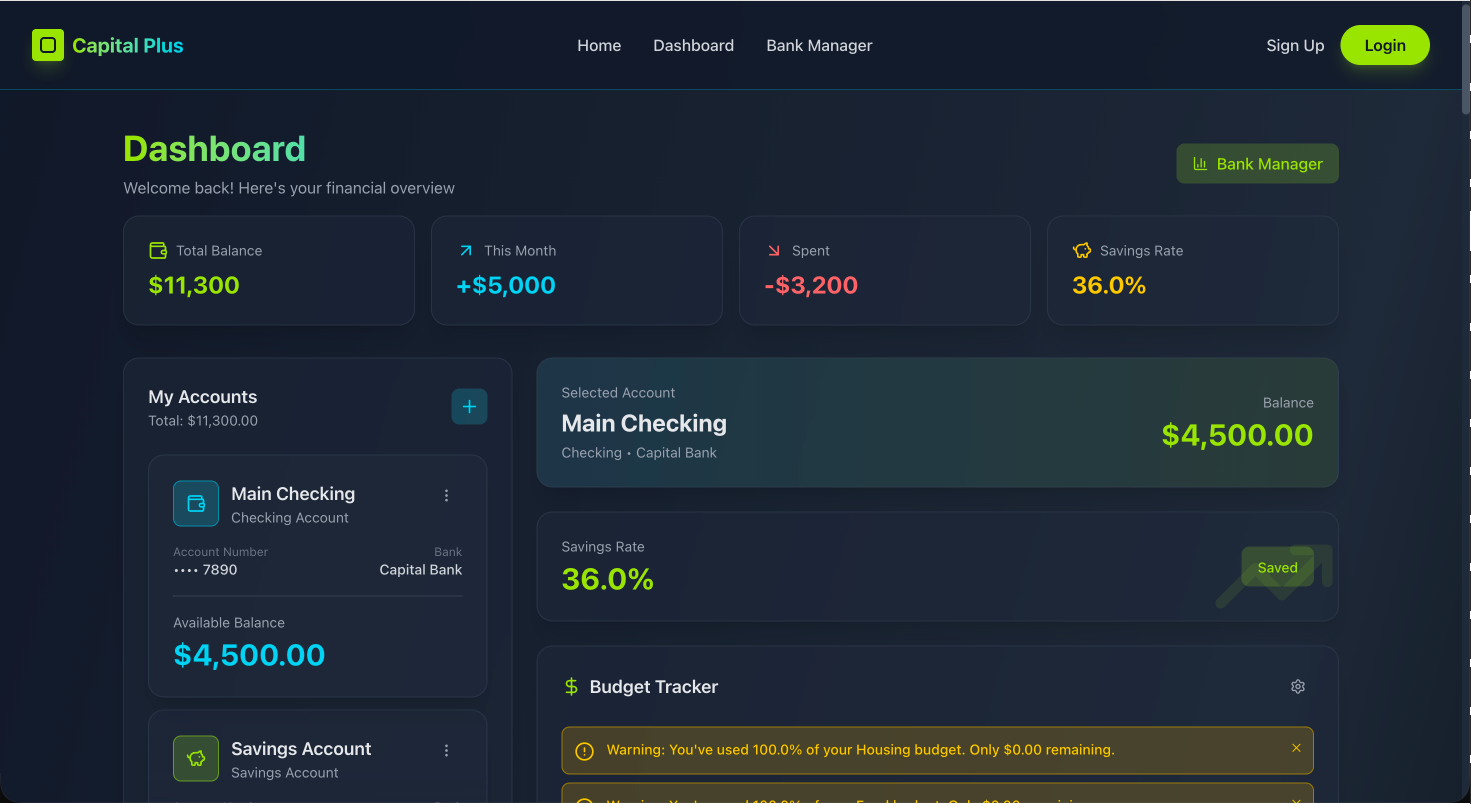1471x804 pixels.
Task: Click the Capital Plus logo icon
Action: [48, 45]
